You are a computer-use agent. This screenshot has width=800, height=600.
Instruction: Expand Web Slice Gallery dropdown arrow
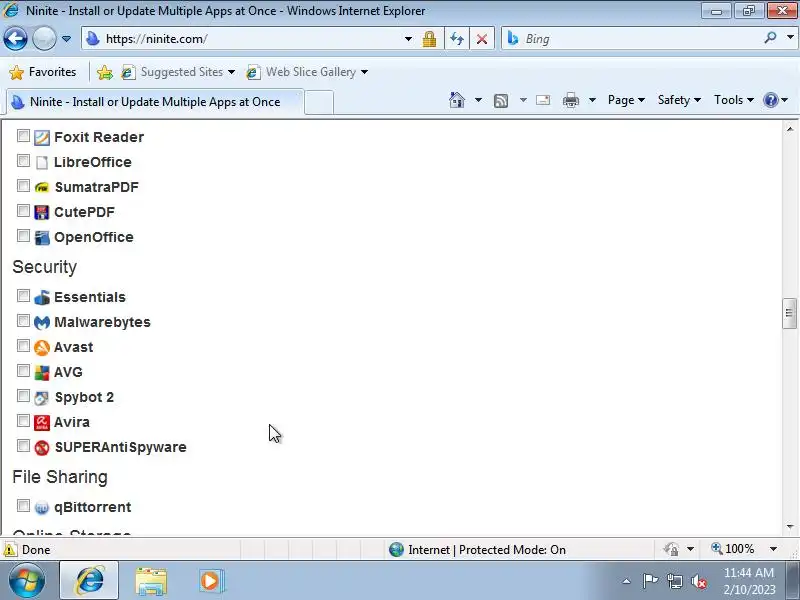point(364,72)
